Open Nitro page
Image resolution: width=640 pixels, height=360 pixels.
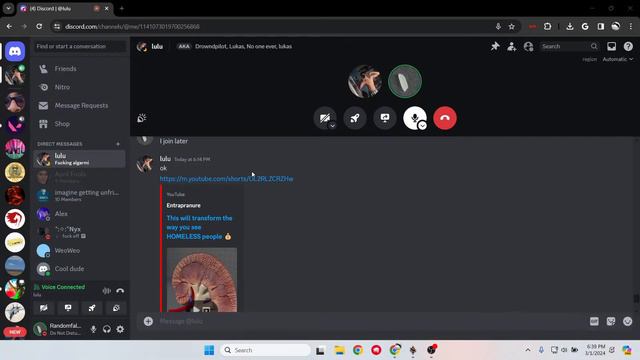pos(79,87)
